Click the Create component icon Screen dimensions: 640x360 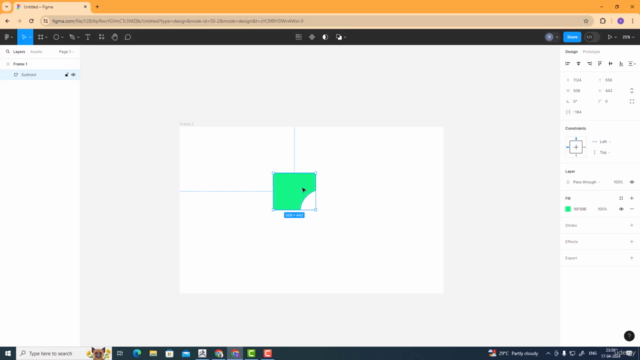312,37
